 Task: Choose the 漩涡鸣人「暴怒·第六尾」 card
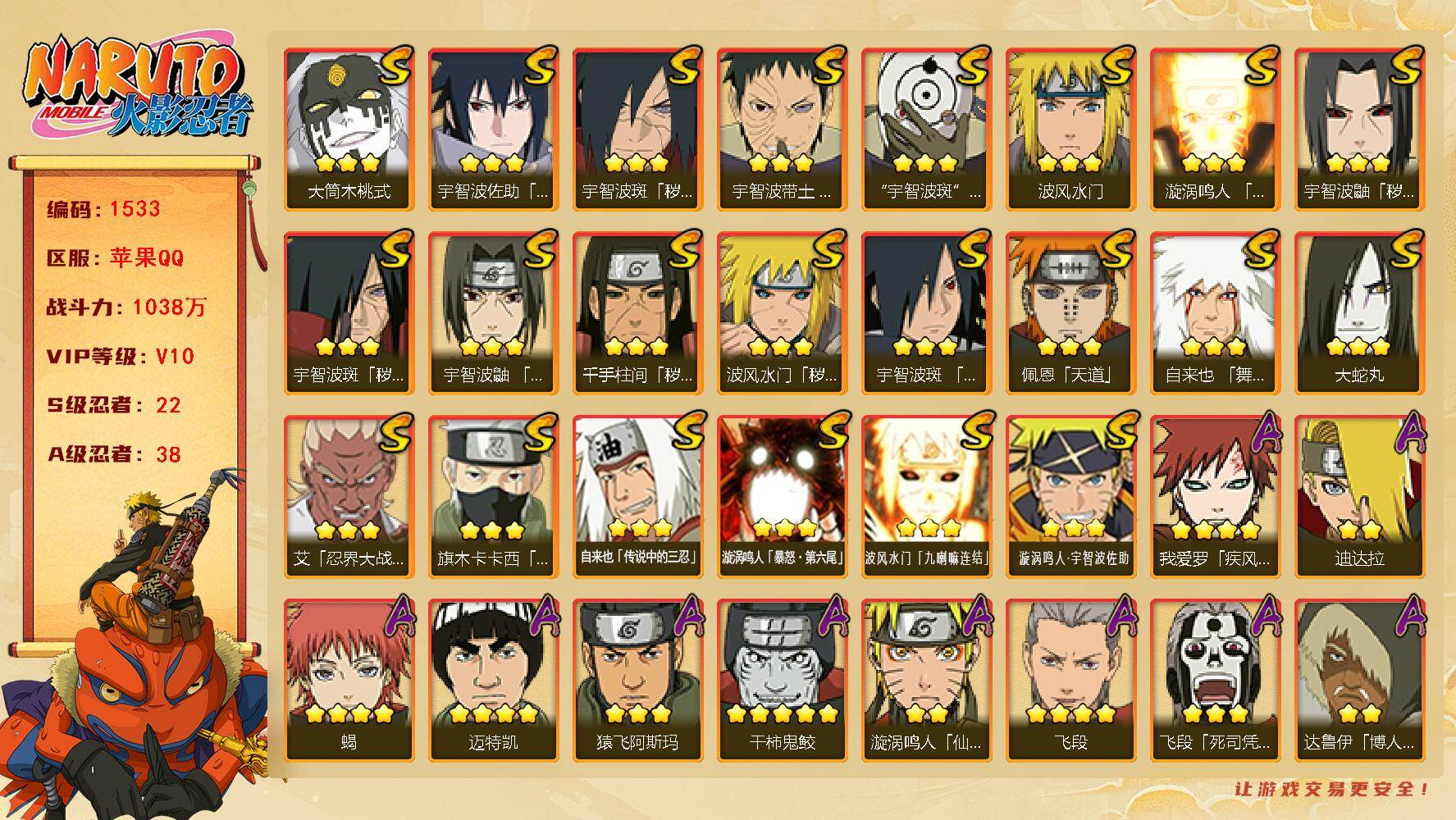(782, 497)
